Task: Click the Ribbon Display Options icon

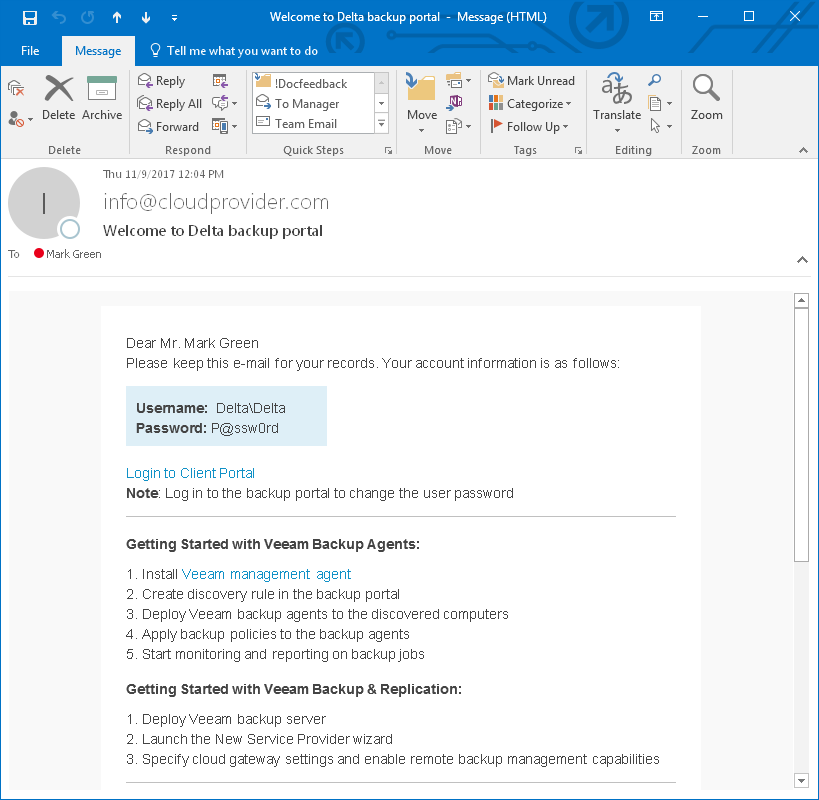Action: pyautogui.click(x=657, y=16)
